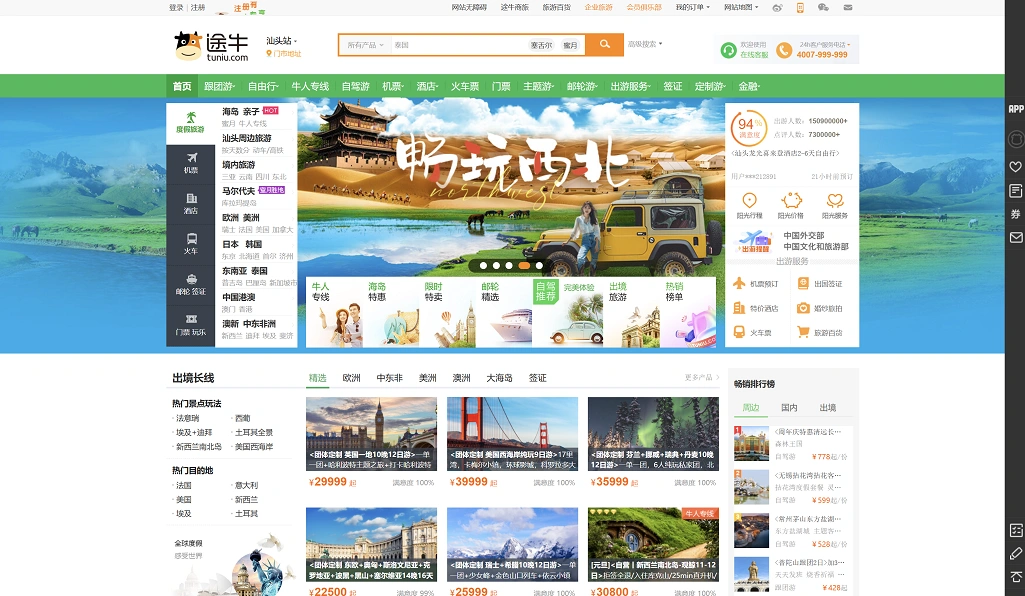Click in the search input field
The width and height of the screenshot is (1025, 596).
pos(458,45)
